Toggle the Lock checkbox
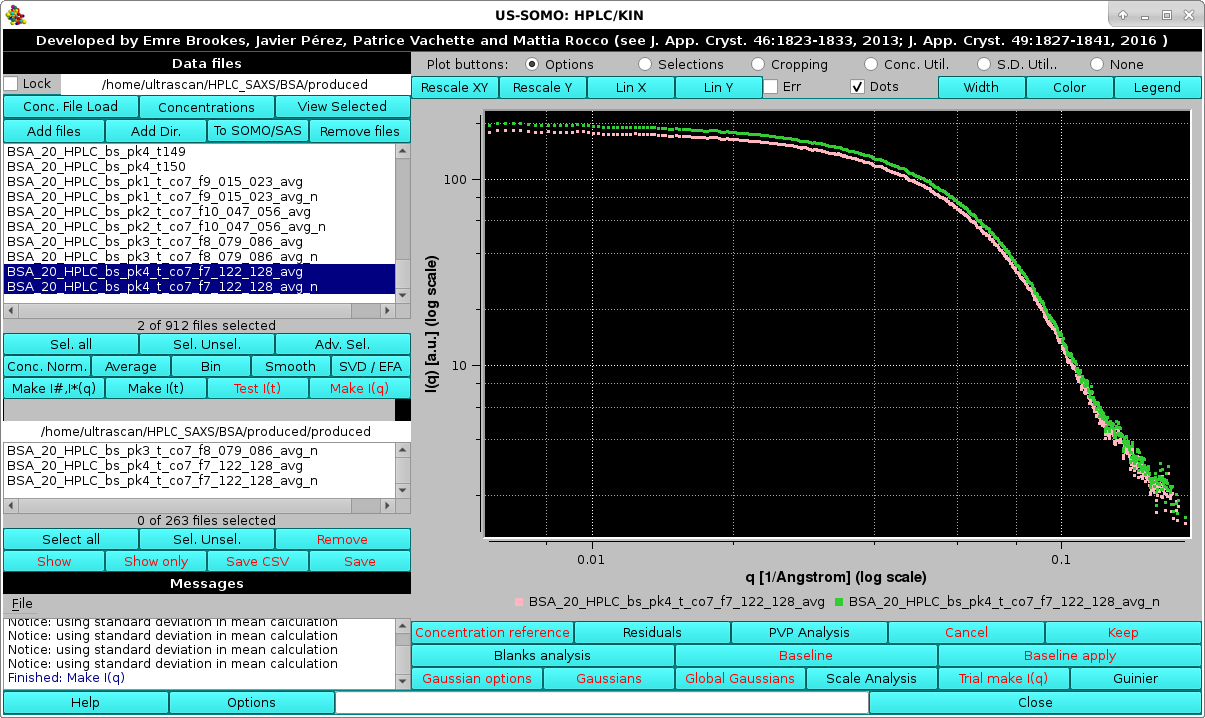The width and height of the screenshot is (1205, 718). (10, 84)
